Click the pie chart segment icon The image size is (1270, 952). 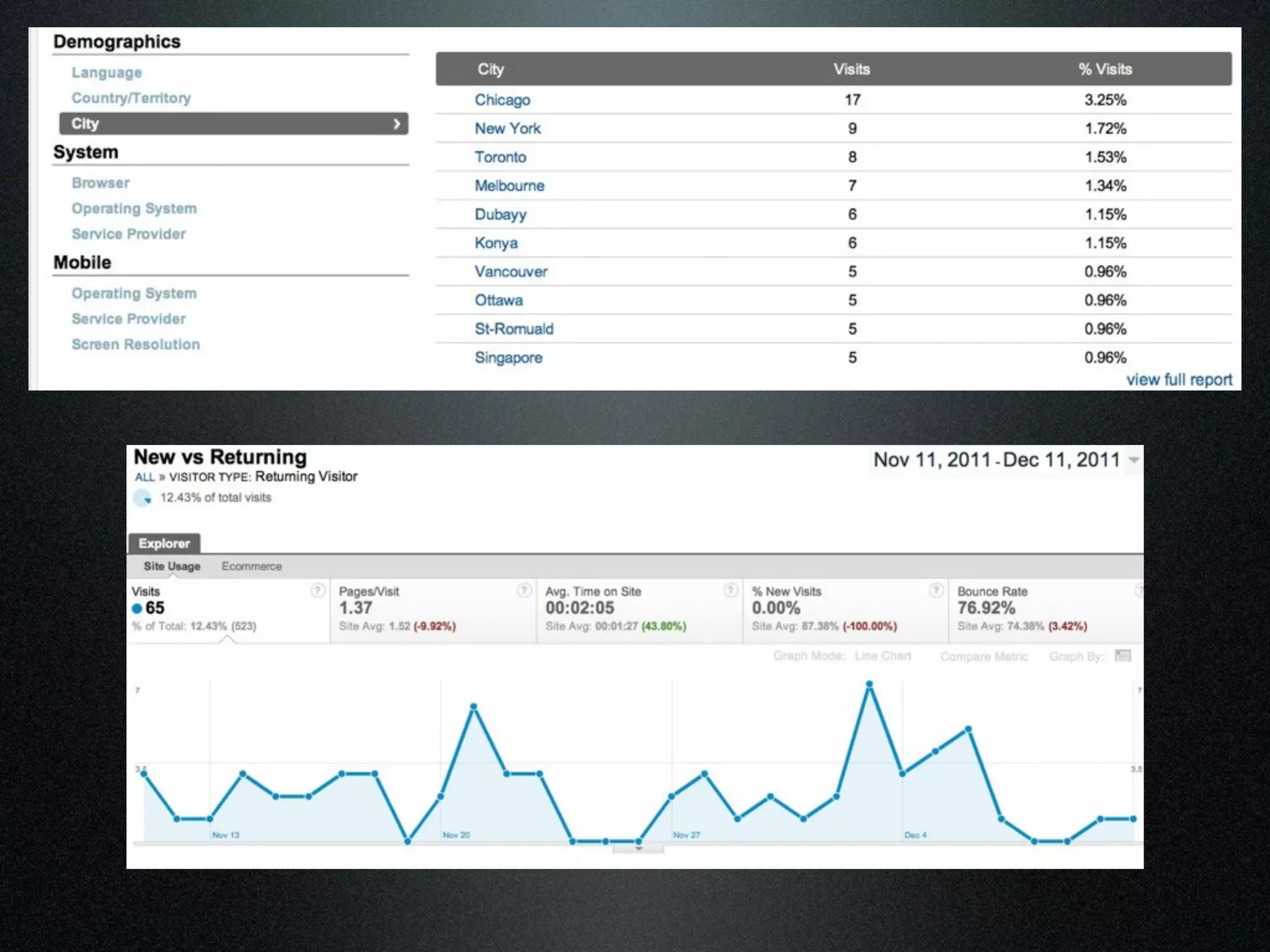coord(143,498)
